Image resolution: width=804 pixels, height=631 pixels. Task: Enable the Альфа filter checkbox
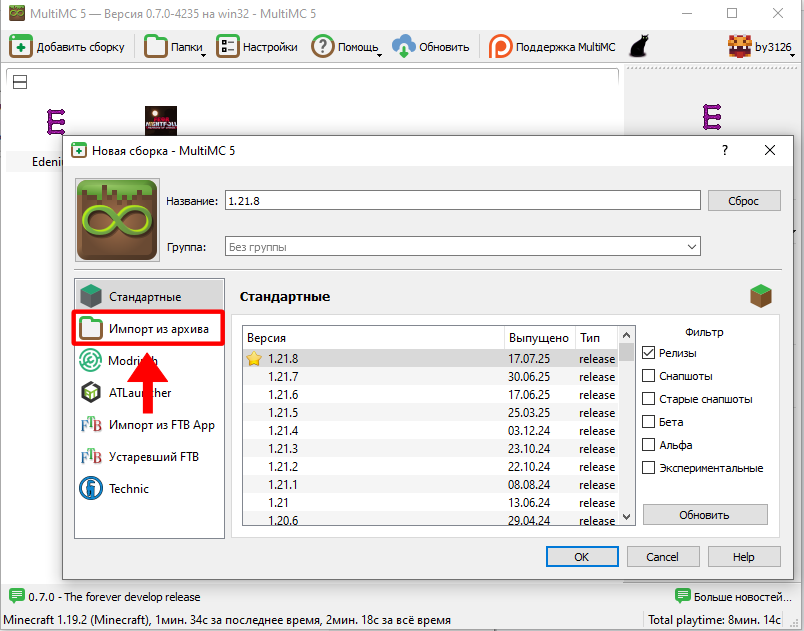click(x=649, y=444)
